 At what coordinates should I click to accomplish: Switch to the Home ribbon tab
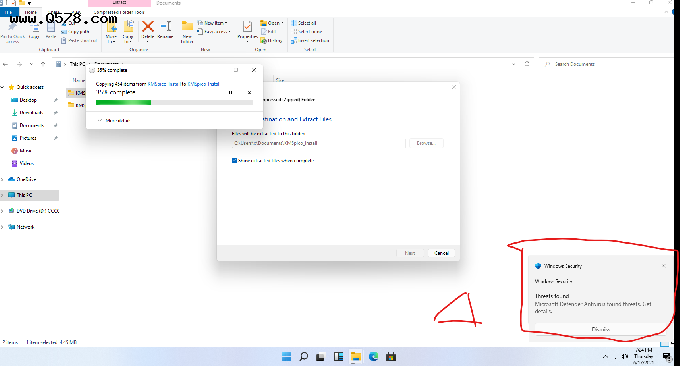(30, 13)
